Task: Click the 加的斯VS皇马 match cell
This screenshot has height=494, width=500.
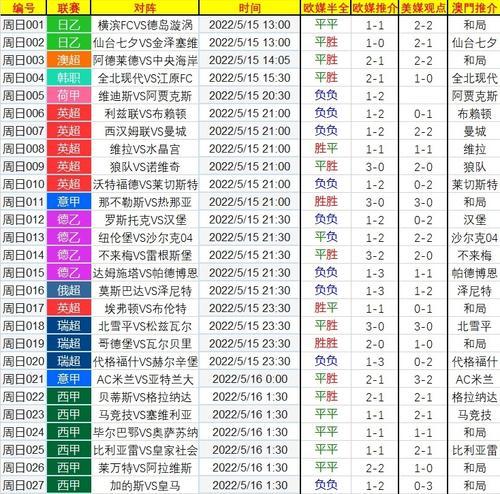Action: click(x=145, y=485)
